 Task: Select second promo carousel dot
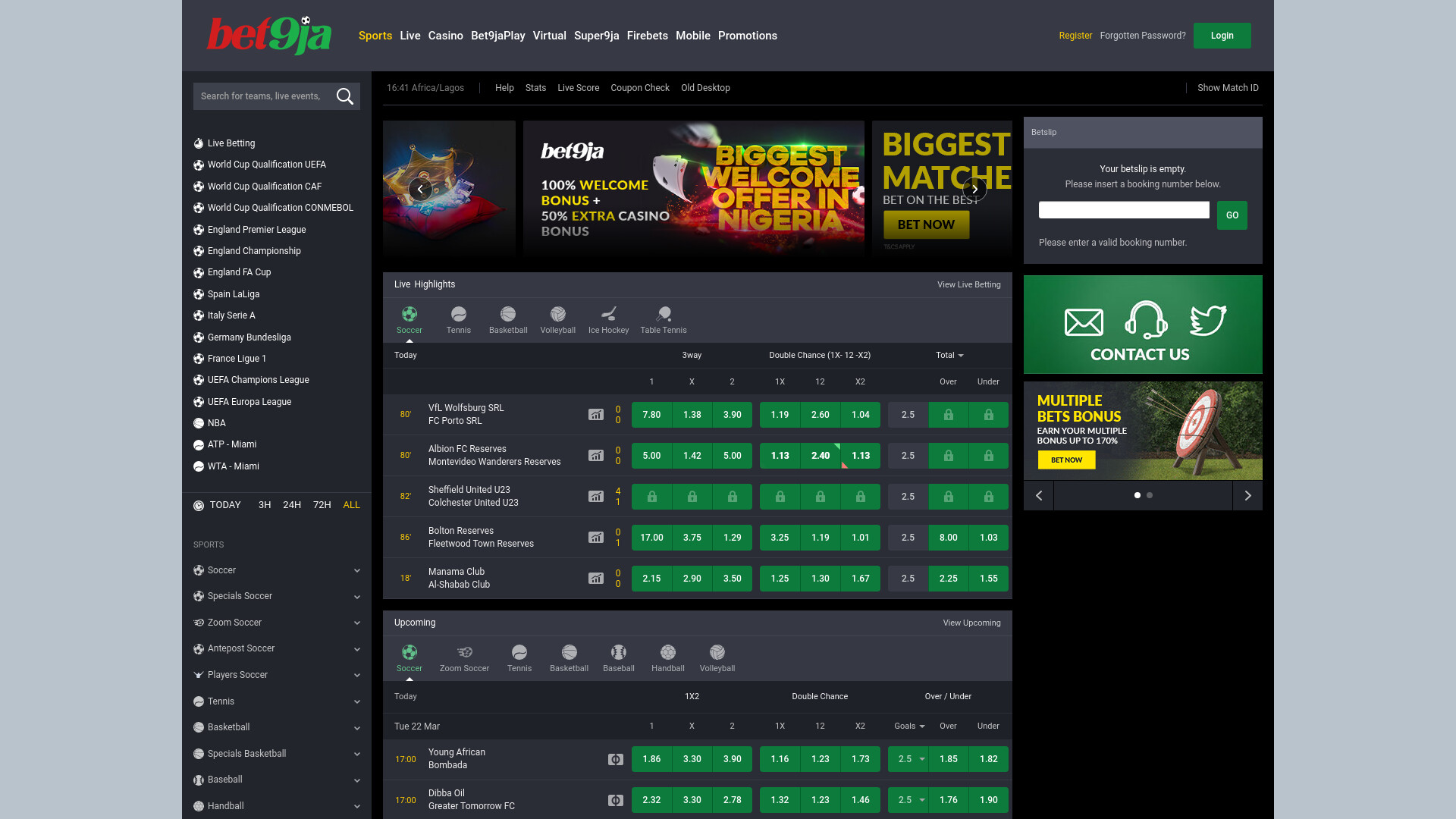pyautogui.click(x=1150, y=495)
